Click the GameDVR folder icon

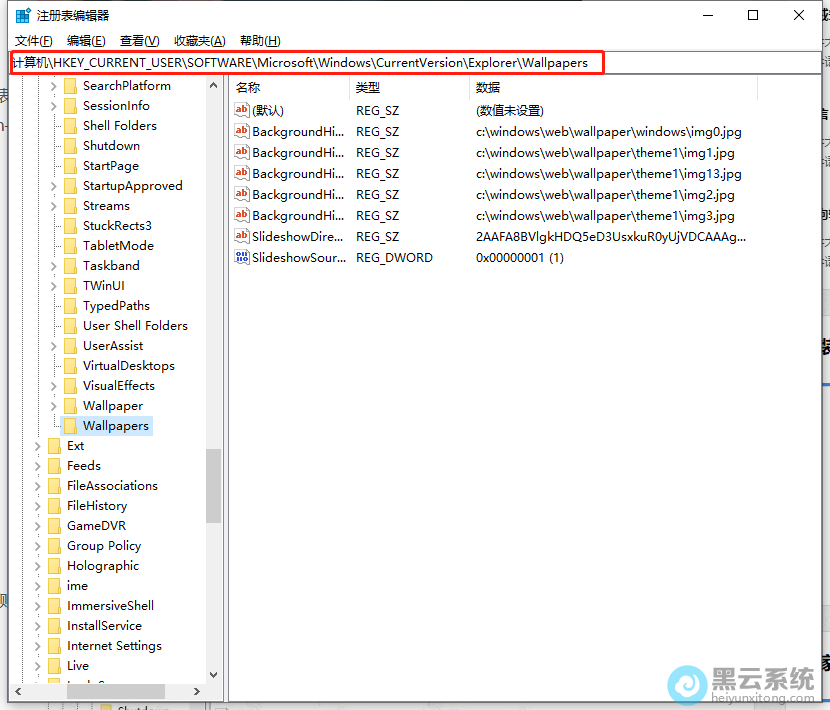54,526
